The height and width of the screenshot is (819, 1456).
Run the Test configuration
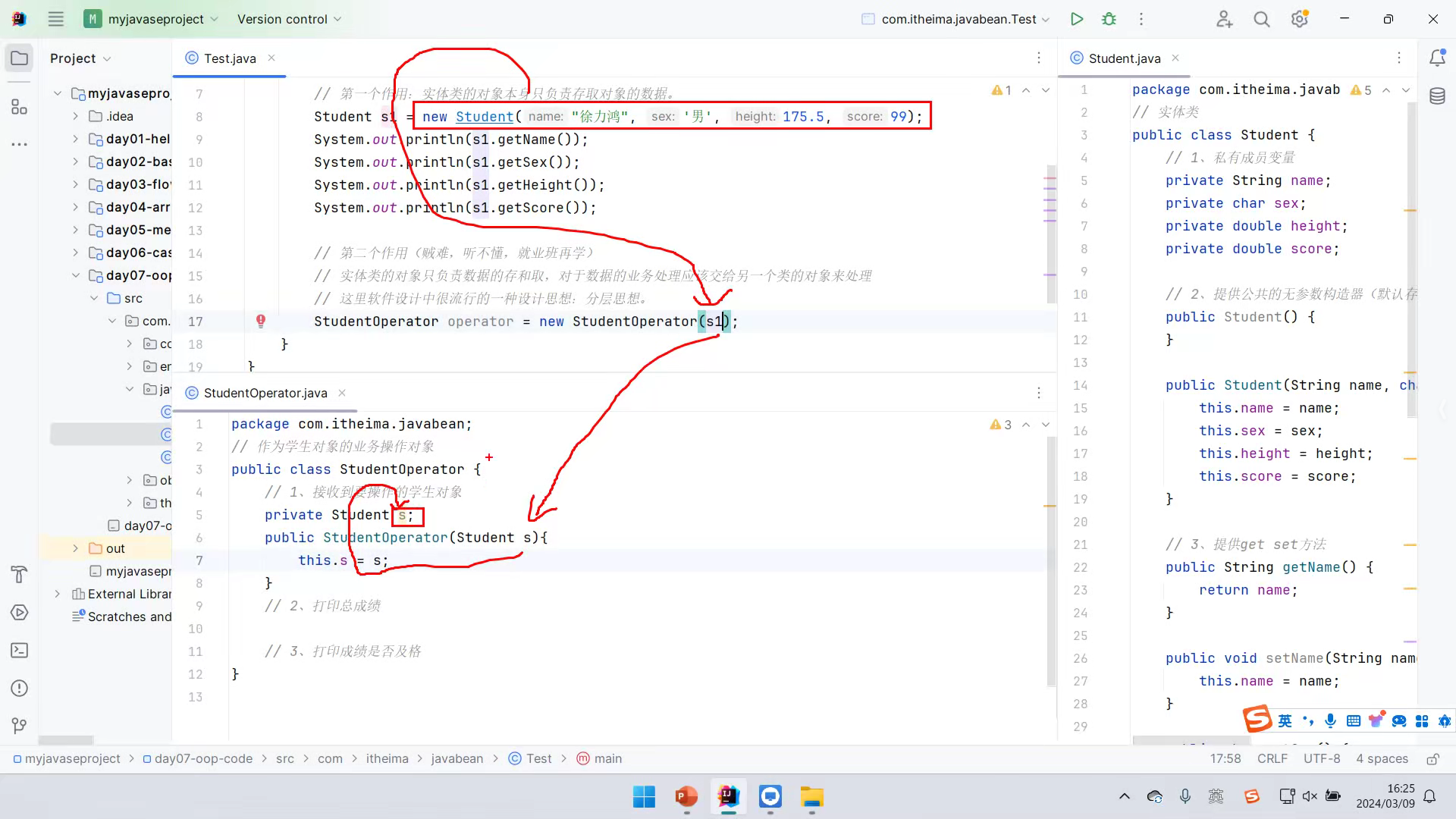[x=1076, y=19]
